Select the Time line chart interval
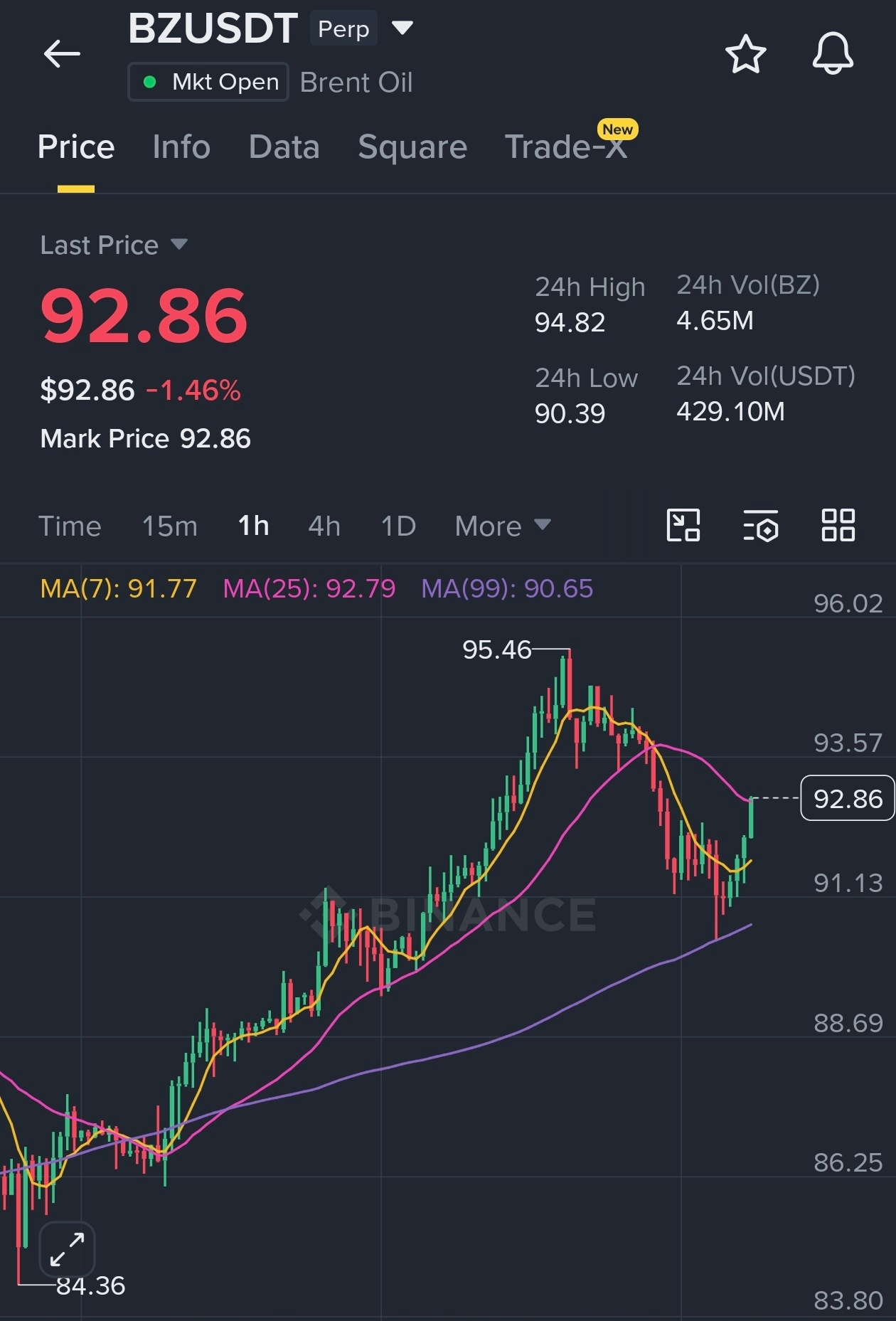Screen dimensions: 896x1321 pos(70,526)
